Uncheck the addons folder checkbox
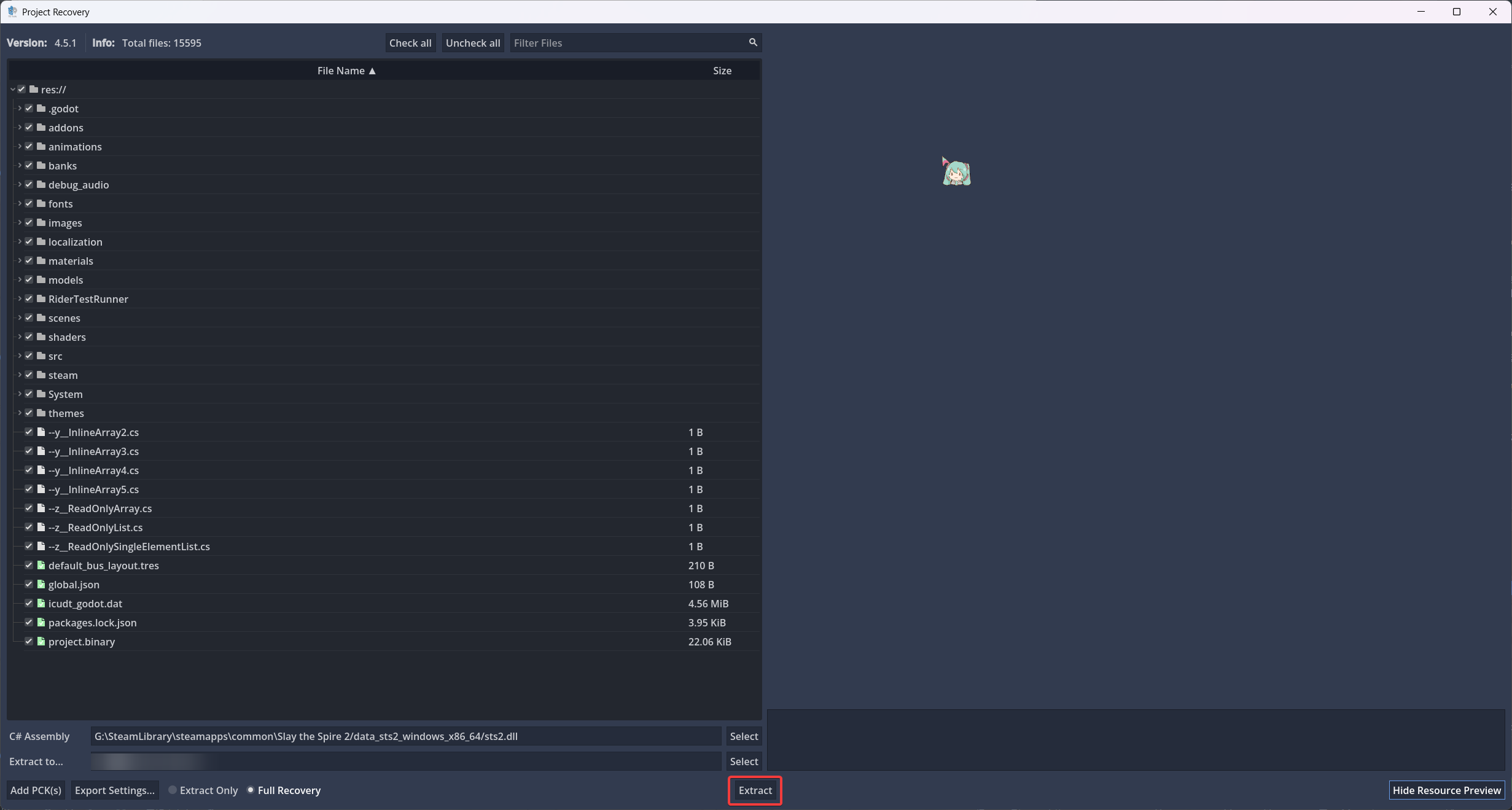Screen dimensions: 1512x810 click(x=29, y=127)
